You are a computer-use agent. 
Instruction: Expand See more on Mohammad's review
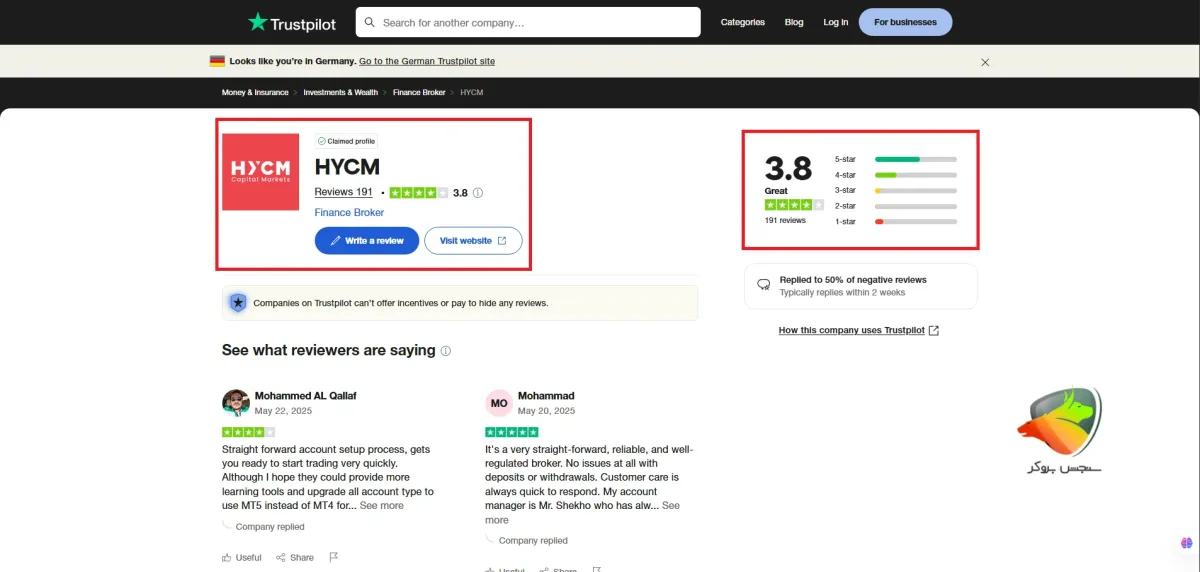(582, 513)
